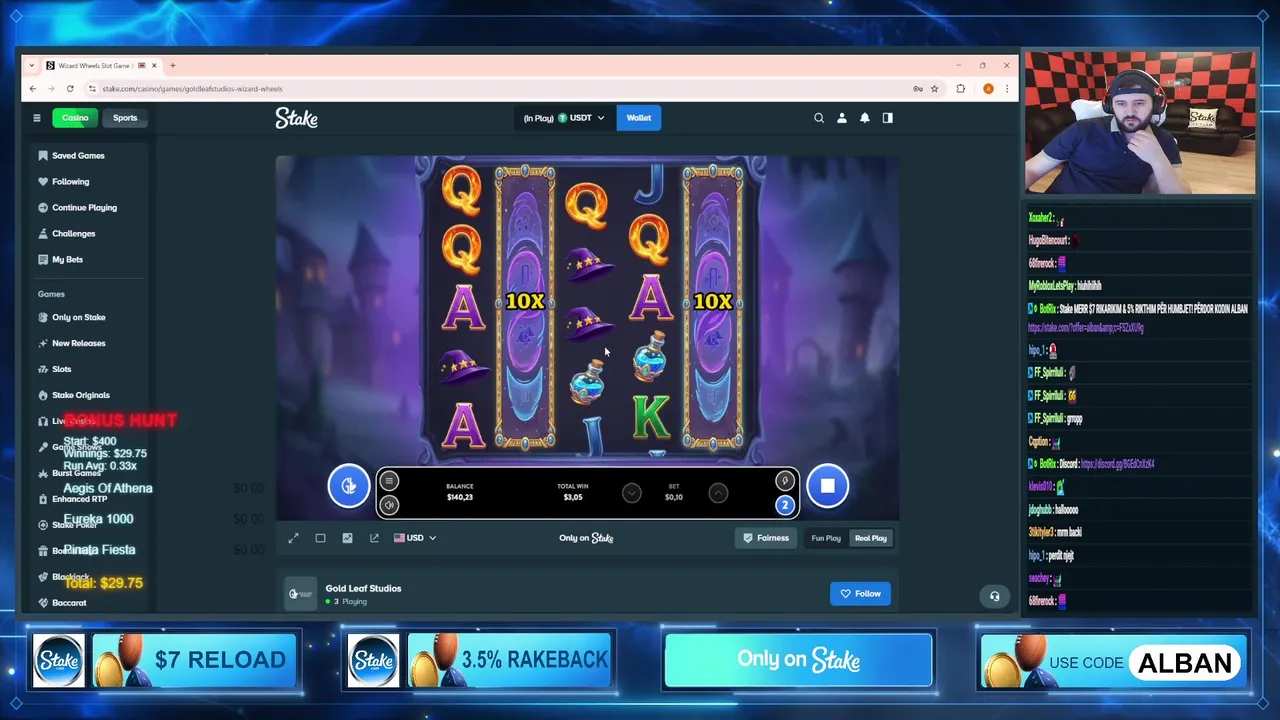Click the game logo button left of the control bar
1280x720 pixels.
348,486
